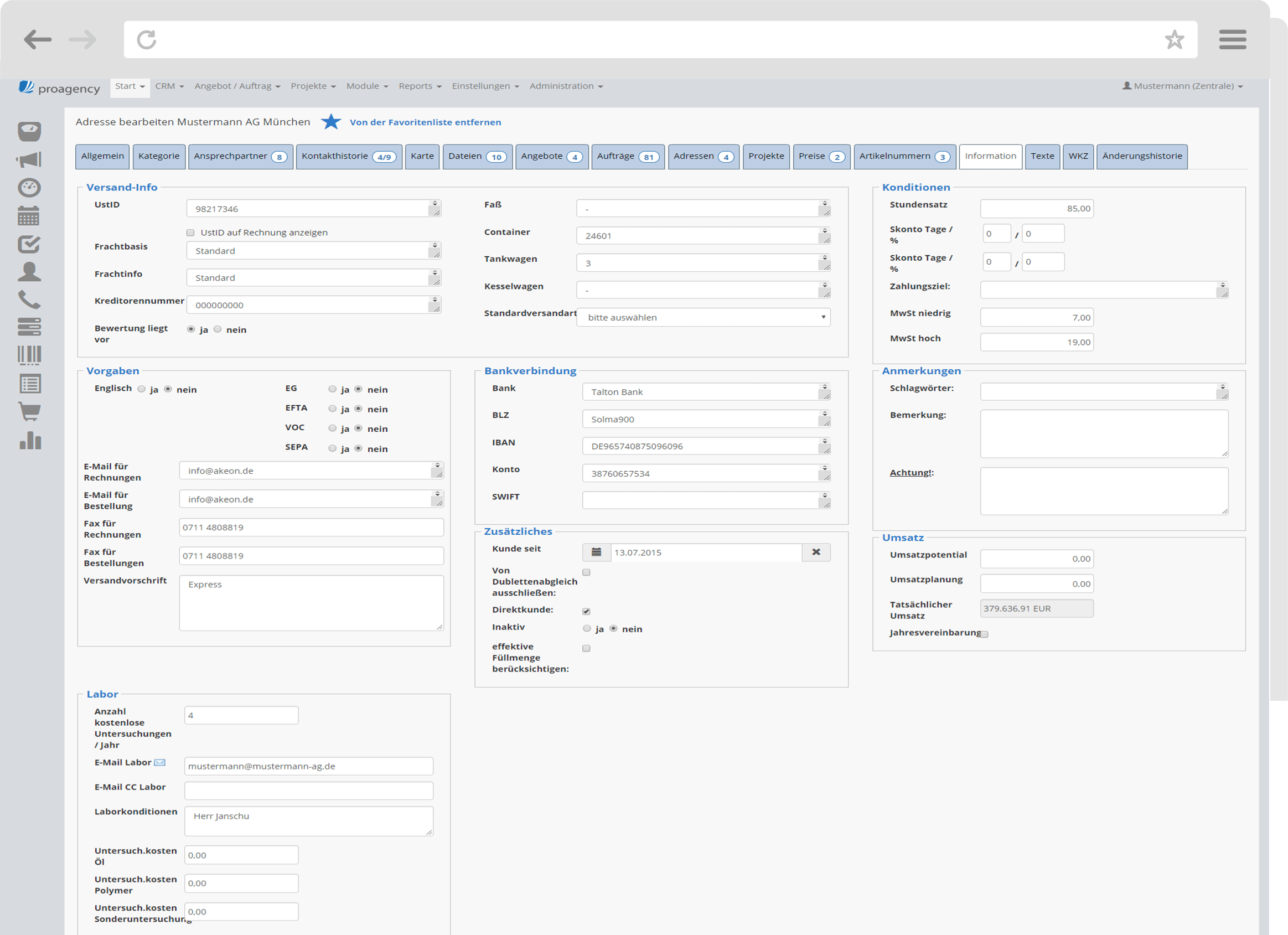Open the Standardversandart dropdown

703,318
